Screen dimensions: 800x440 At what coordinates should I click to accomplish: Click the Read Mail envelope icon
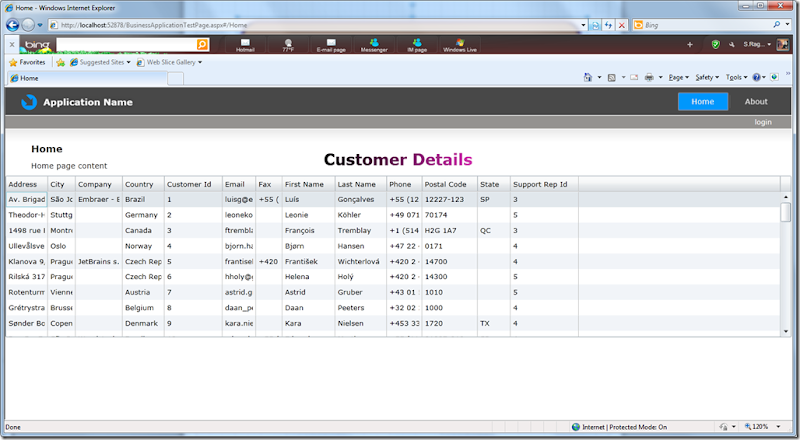(634, 78)
